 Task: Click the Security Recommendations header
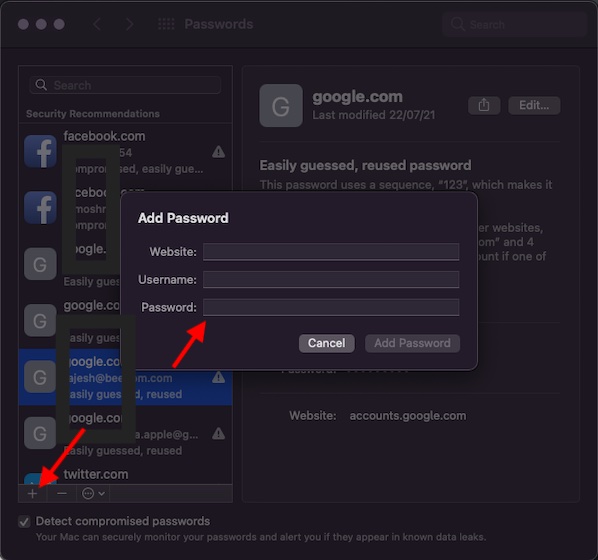click(x=93, y=114)
